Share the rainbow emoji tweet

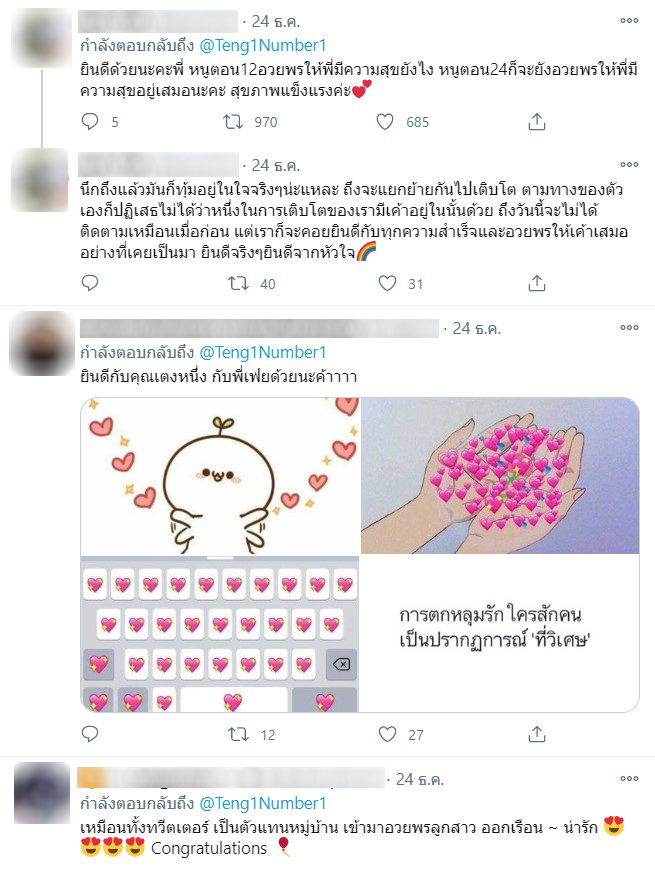536,283
